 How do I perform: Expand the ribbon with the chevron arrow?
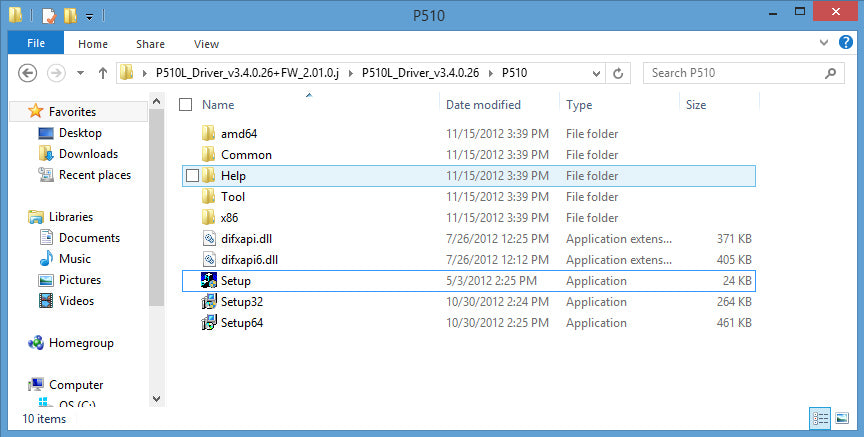[x=824, y=42]
